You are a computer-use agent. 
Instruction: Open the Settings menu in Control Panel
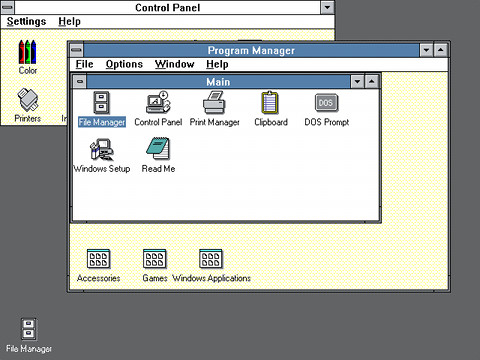point(26,21)
